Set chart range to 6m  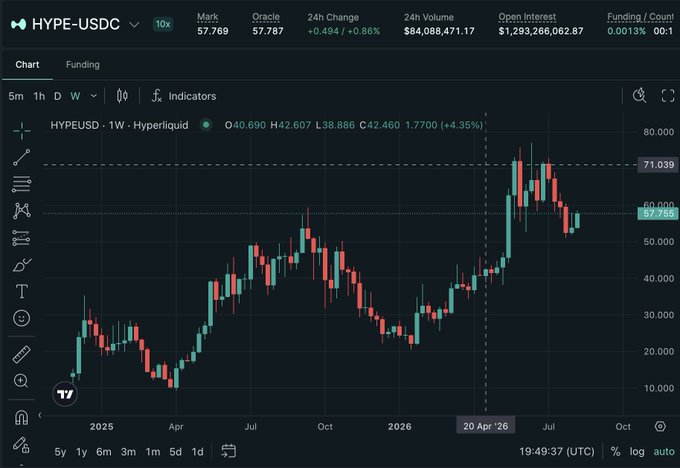coord(104,452)
